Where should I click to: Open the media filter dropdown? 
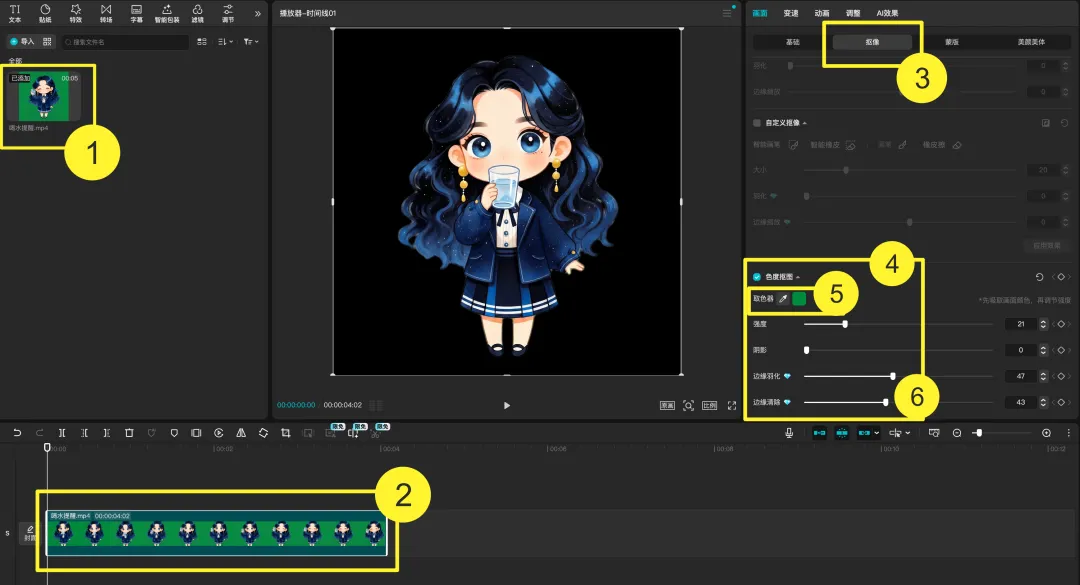pos(251,42)
